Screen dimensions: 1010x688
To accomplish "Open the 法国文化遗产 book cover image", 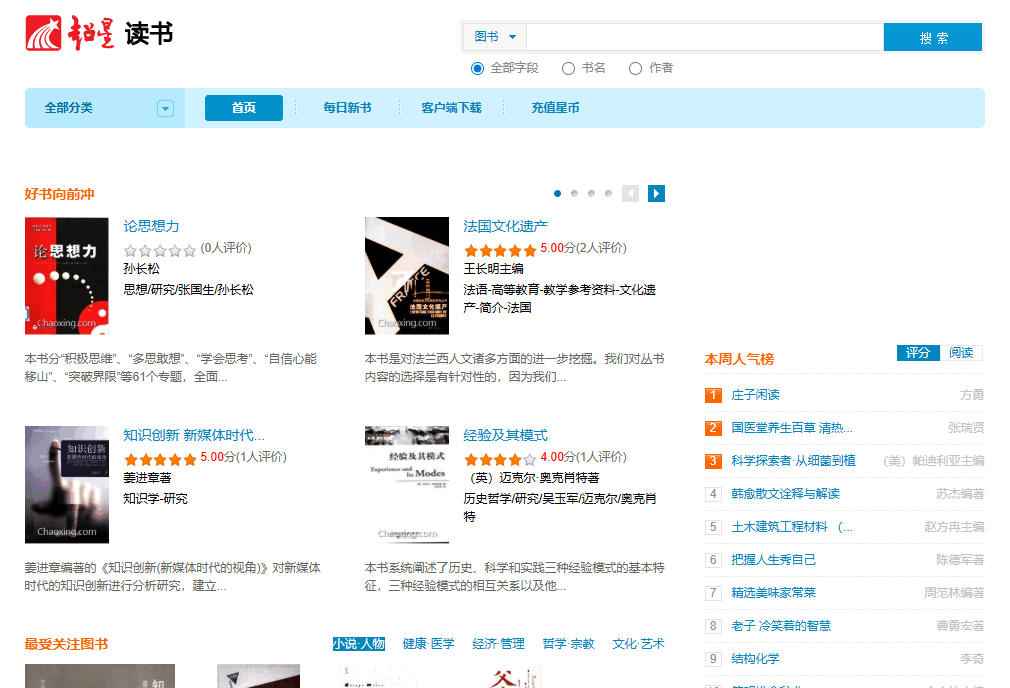I will click(x=407, y=276).
